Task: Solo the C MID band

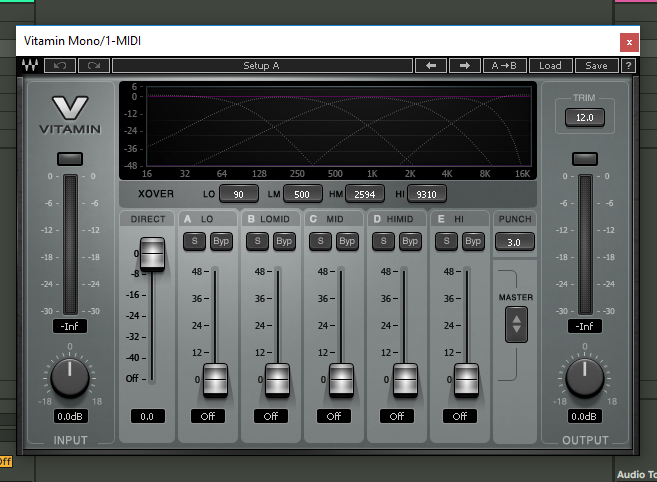Action: [321, 241]
